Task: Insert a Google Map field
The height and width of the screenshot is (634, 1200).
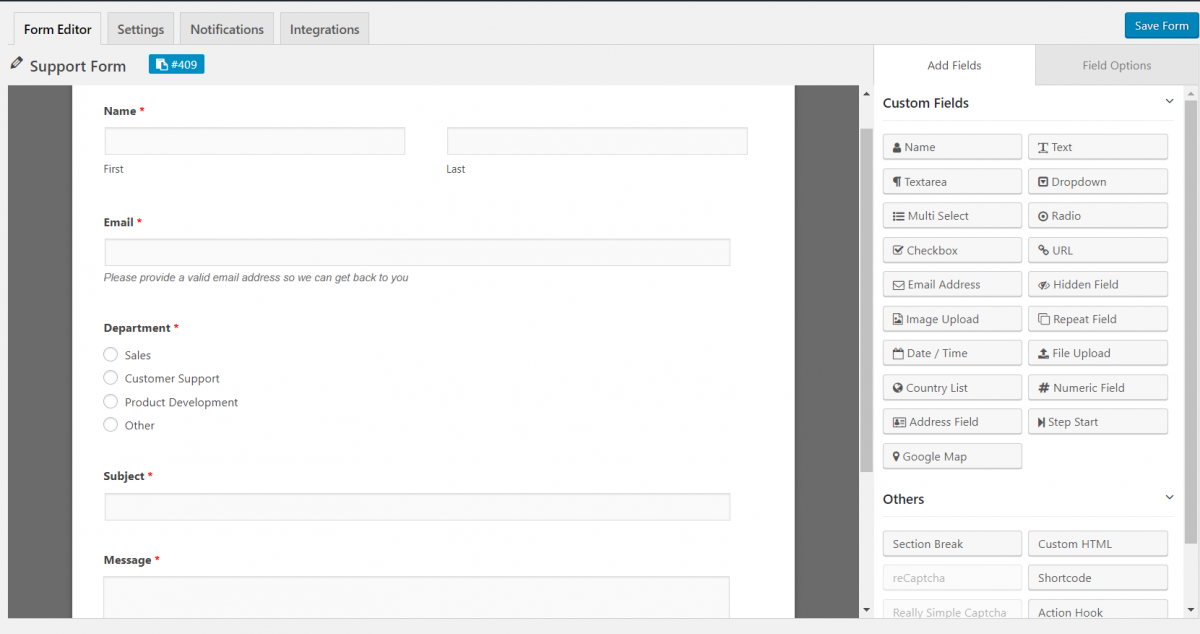Action: pyautogui.click(x=951, y=456)
